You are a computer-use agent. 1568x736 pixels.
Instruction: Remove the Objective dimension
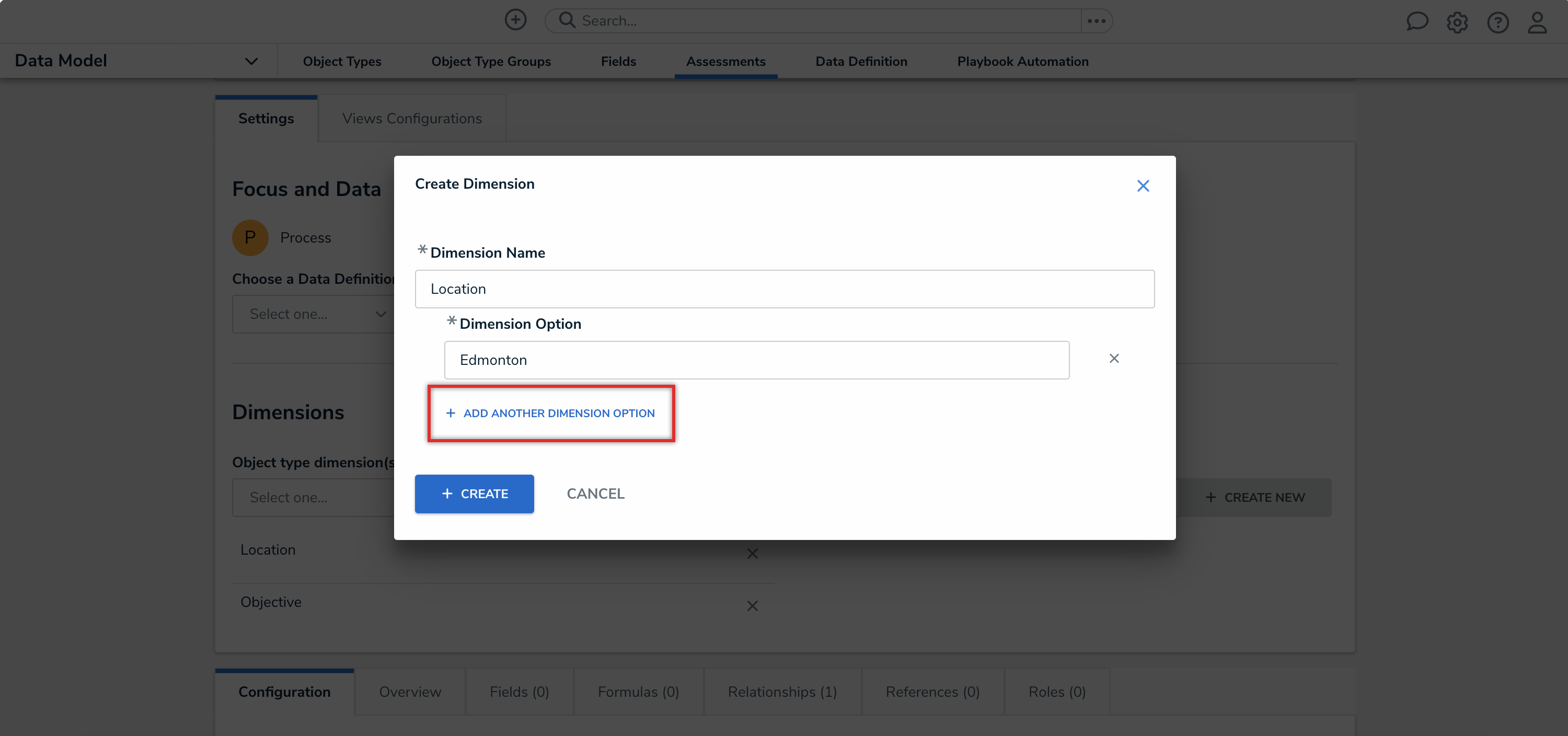752,606
